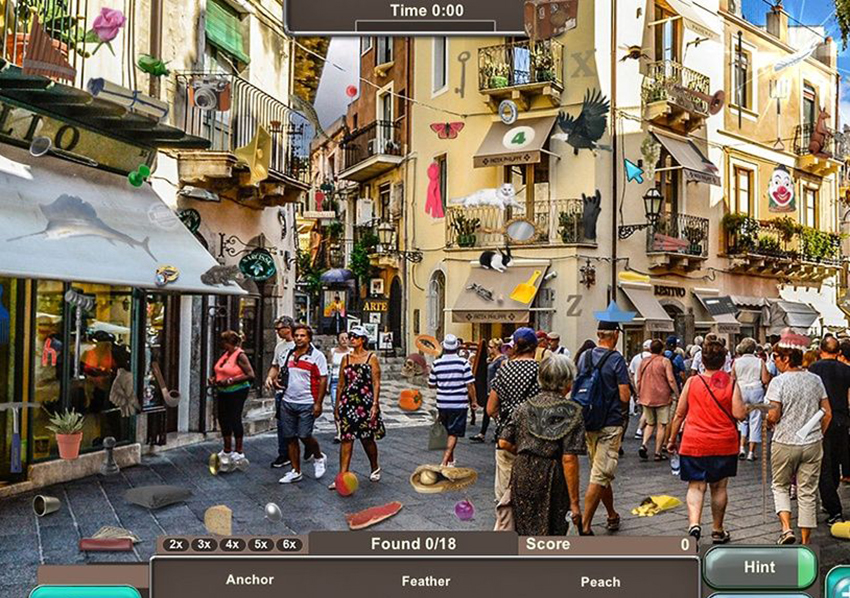Select the Feather word in item list
Screen dimensions: 850x598
point(426,581)
